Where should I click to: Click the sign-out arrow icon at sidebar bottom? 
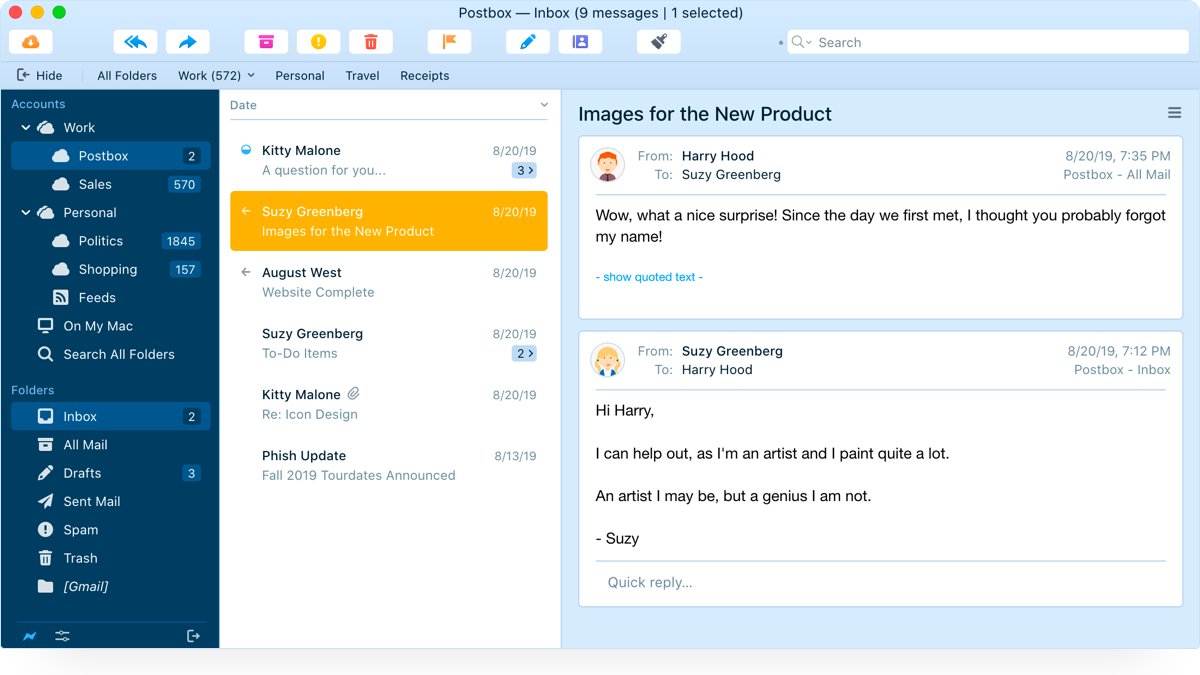point(194,636)
